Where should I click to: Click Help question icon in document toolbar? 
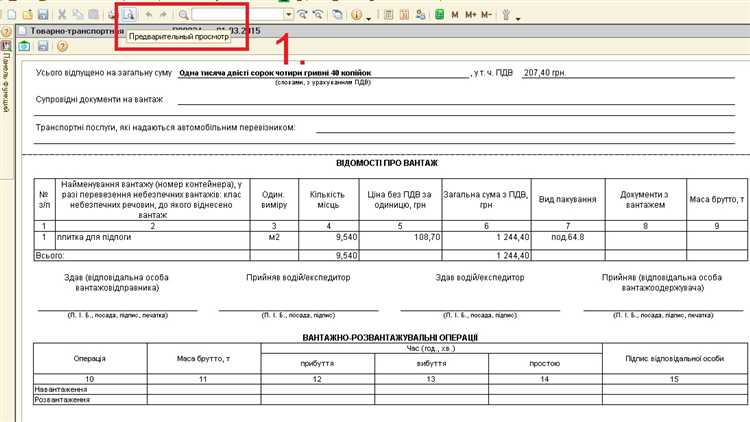[x=62, y=46]
